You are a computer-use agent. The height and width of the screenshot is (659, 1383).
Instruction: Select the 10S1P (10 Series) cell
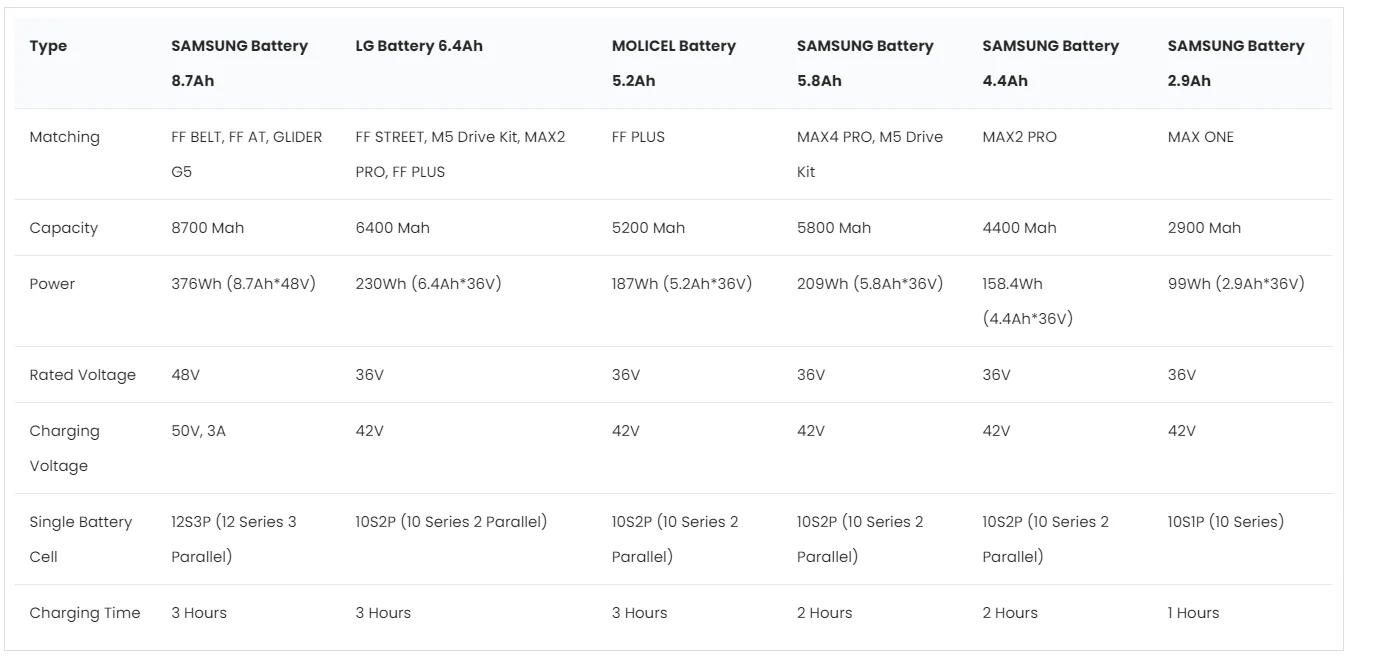coord(1225,522)
